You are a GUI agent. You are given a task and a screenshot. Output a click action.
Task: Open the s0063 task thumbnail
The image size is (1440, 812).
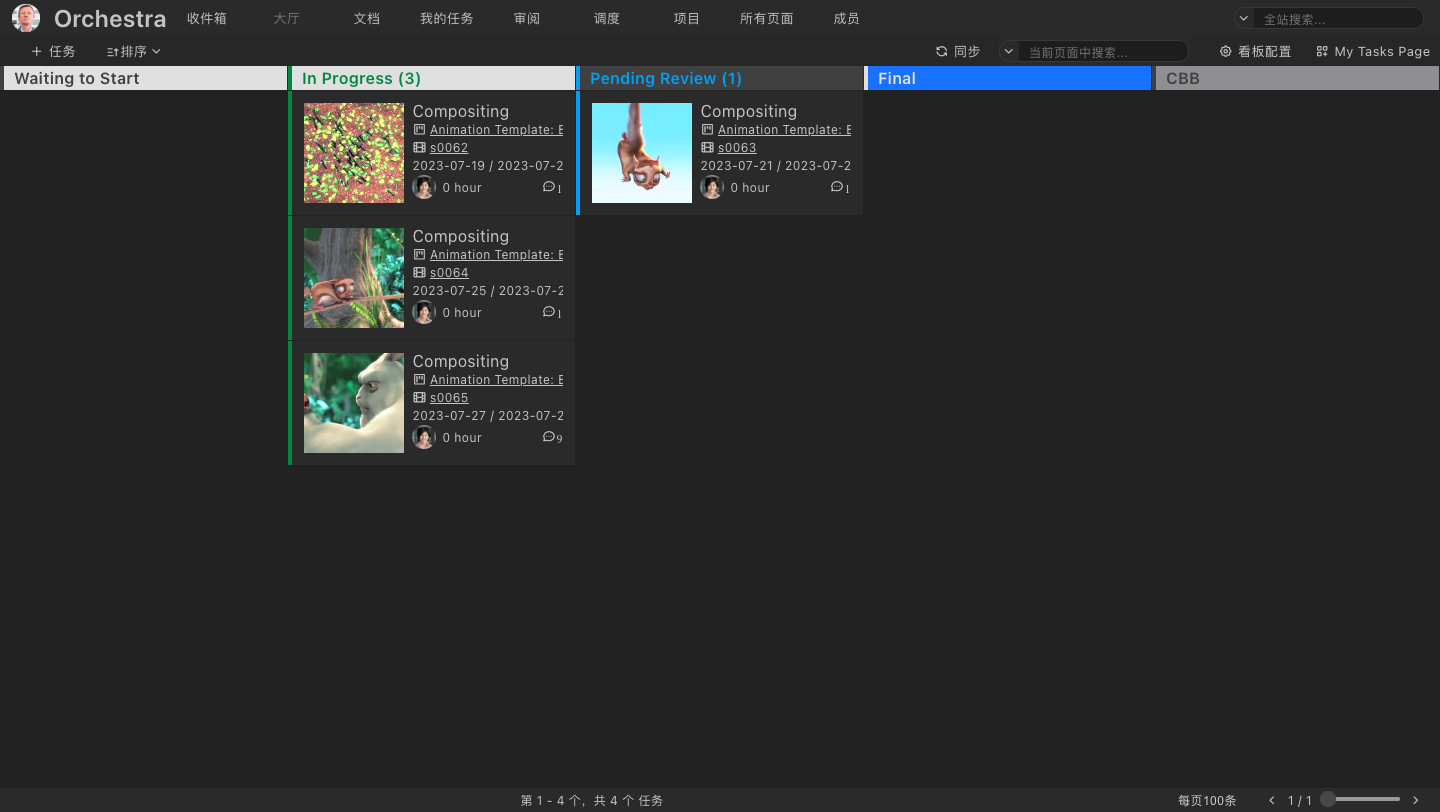(x=642, y=153)
